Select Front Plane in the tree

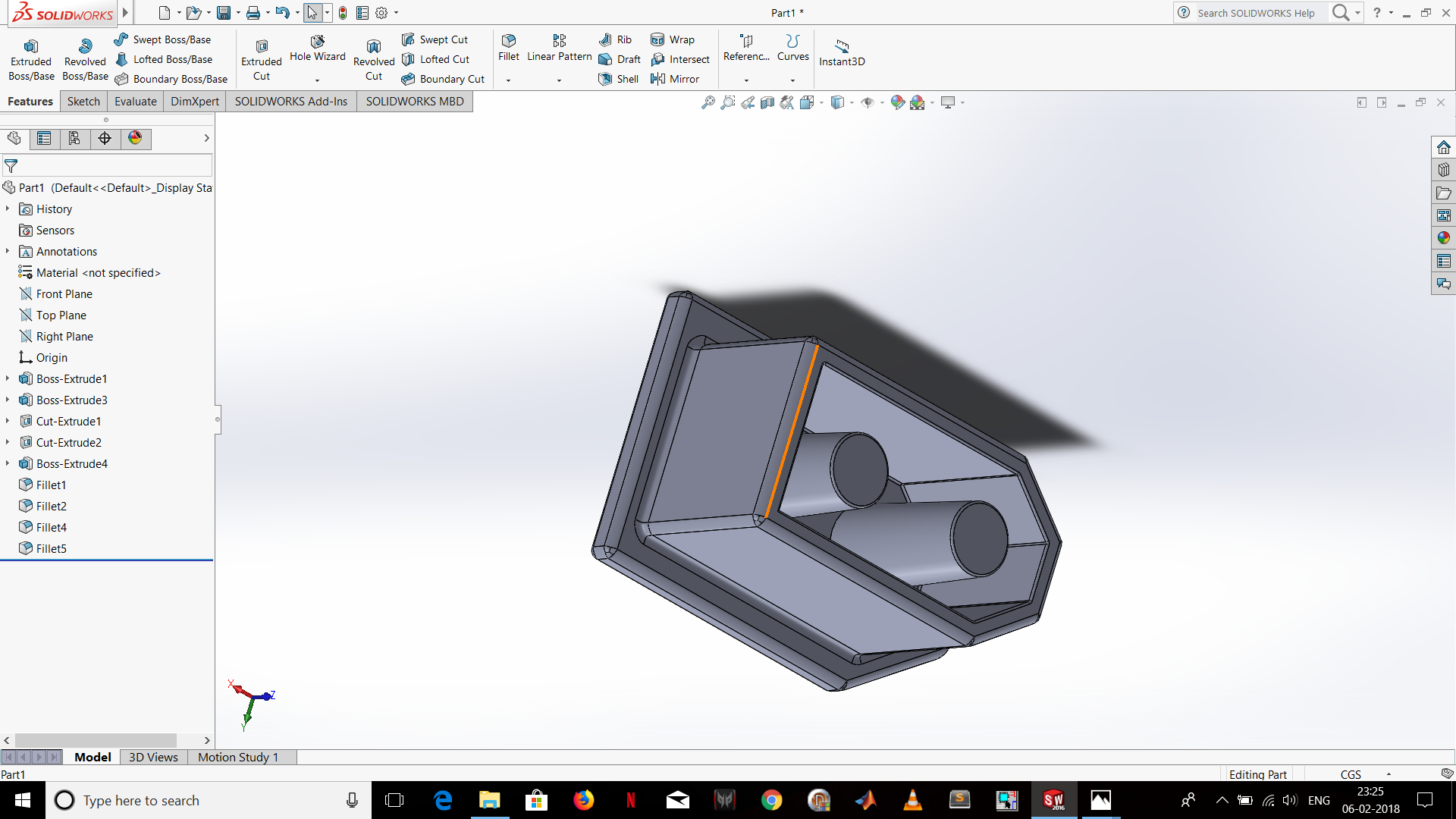pos(64,293)
